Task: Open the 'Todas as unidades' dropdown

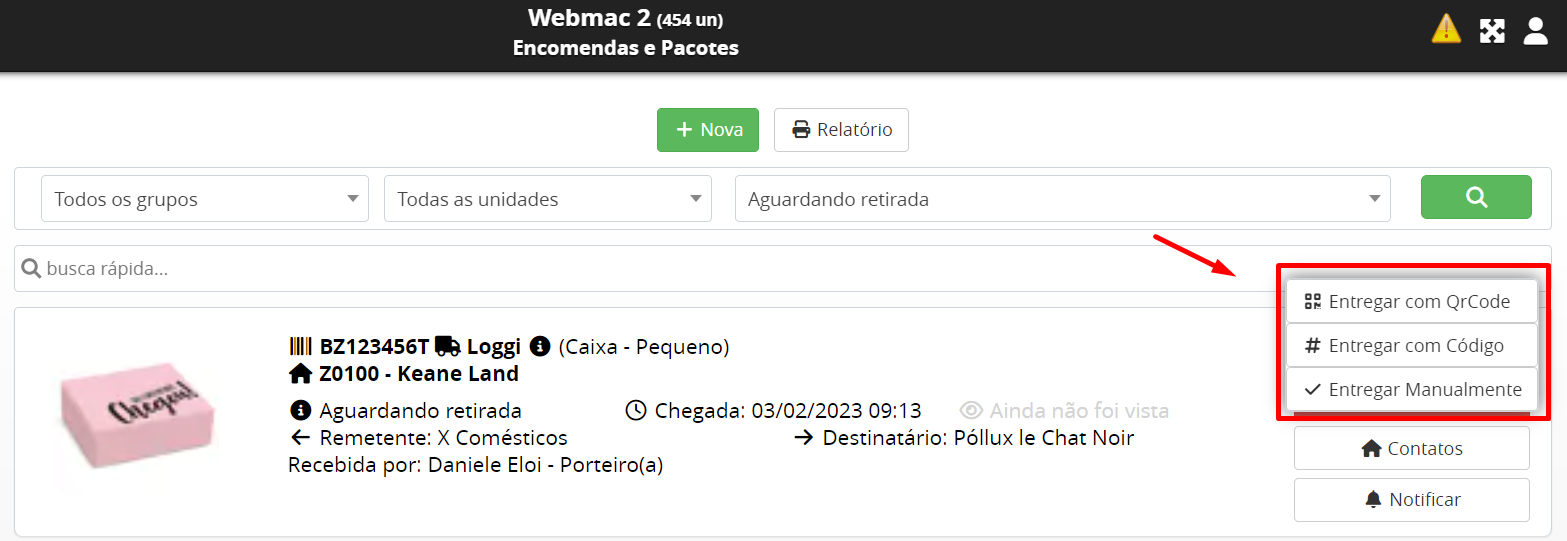Action: (x=548, y=199)
